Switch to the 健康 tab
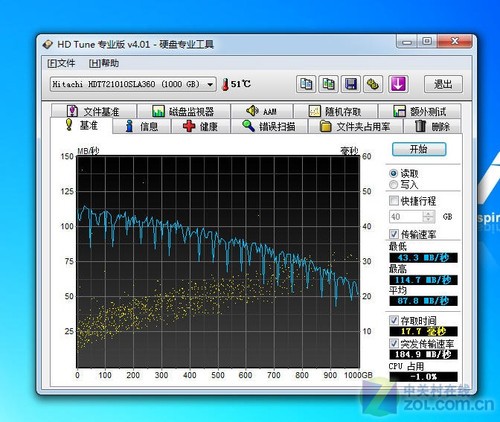This screenshot has height=422, width=500. point(201,126)
